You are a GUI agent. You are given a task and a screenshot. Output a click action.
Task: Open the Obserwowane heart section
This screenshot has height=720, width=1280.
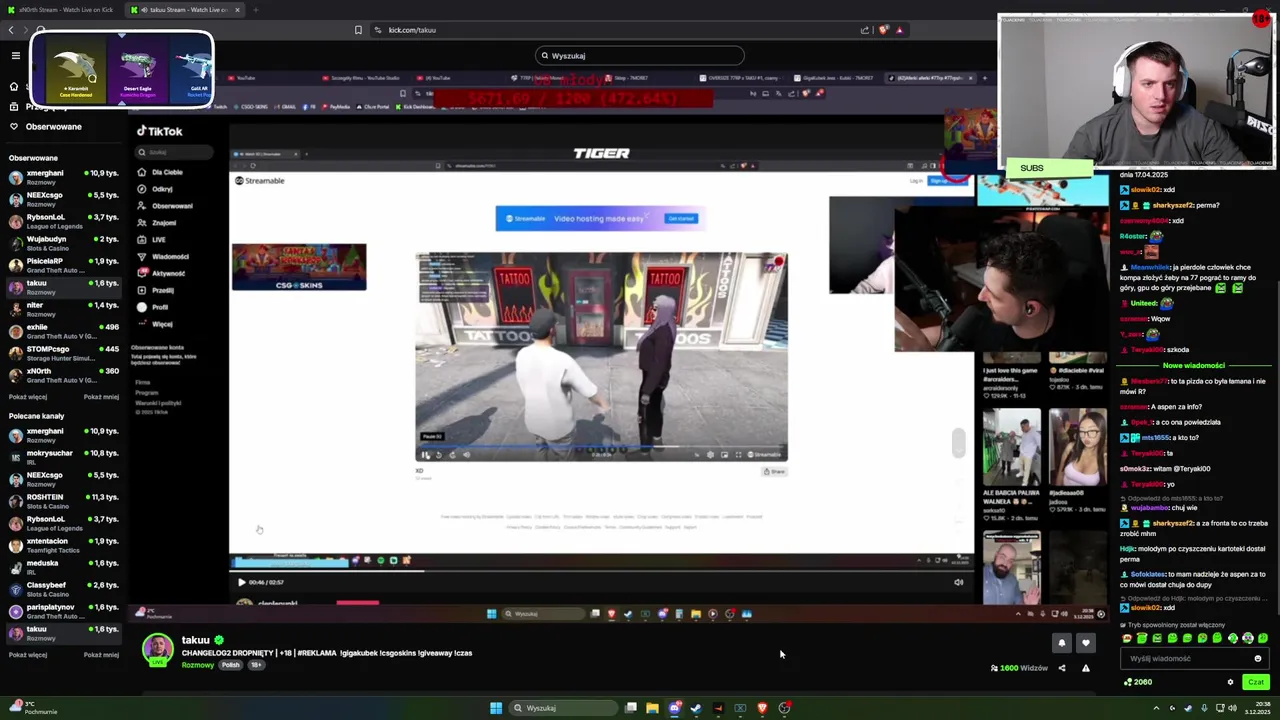[46, 127]
